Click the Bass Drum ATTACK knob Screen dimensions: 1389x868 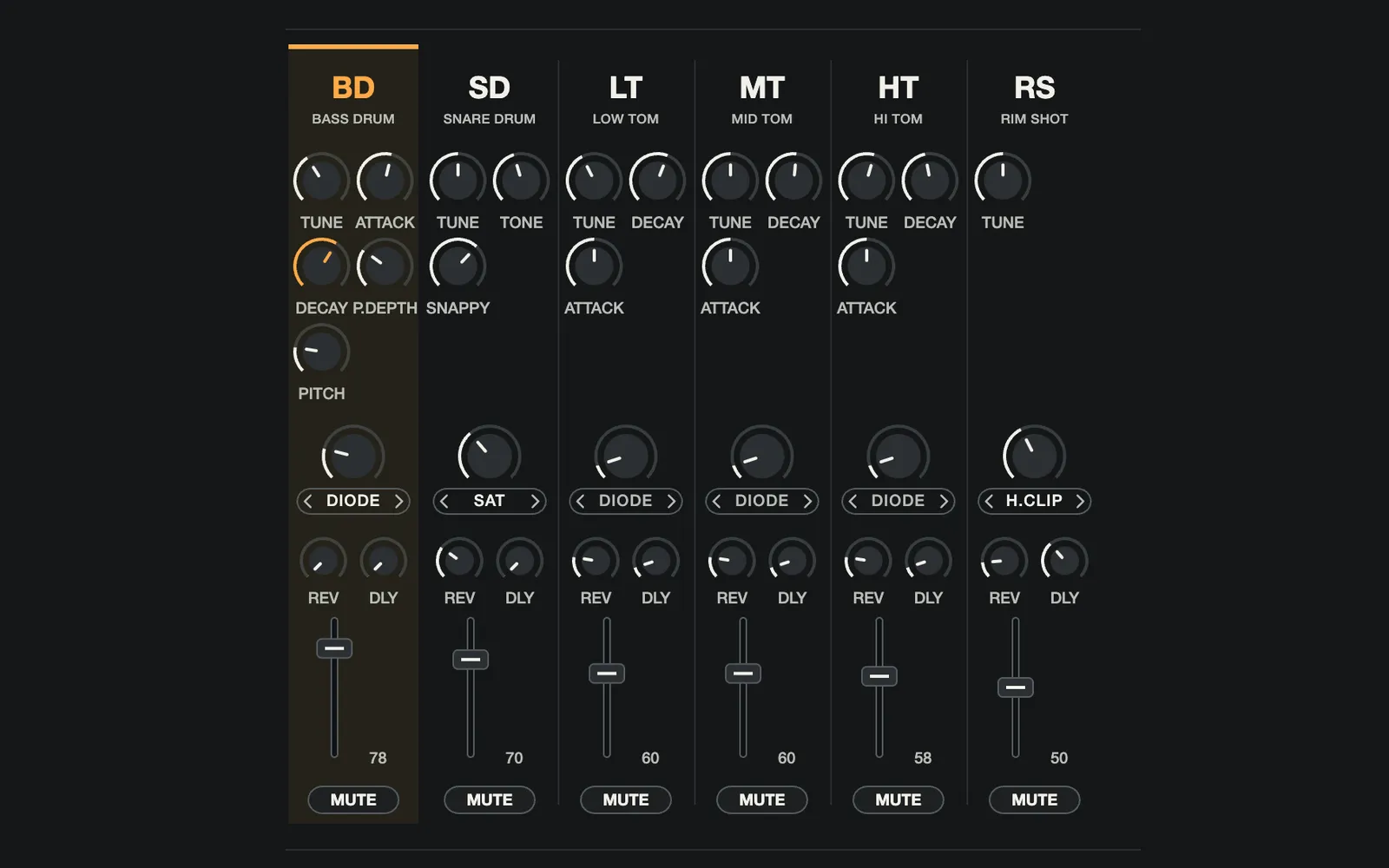pos(385,180)
